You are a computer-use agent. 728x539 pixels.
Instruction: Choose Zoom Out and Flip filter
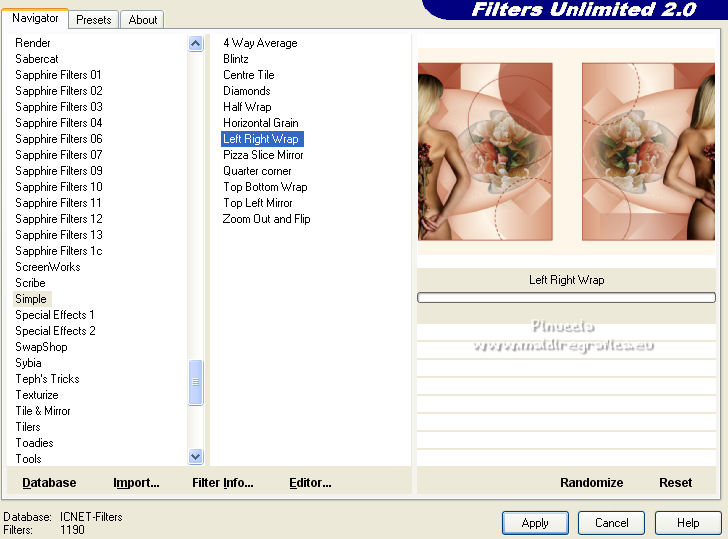(x=266, y=219)
